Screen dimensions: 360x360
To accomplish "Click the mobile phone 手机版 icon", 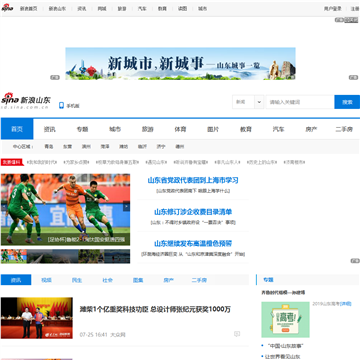I will tap(61, 105).
